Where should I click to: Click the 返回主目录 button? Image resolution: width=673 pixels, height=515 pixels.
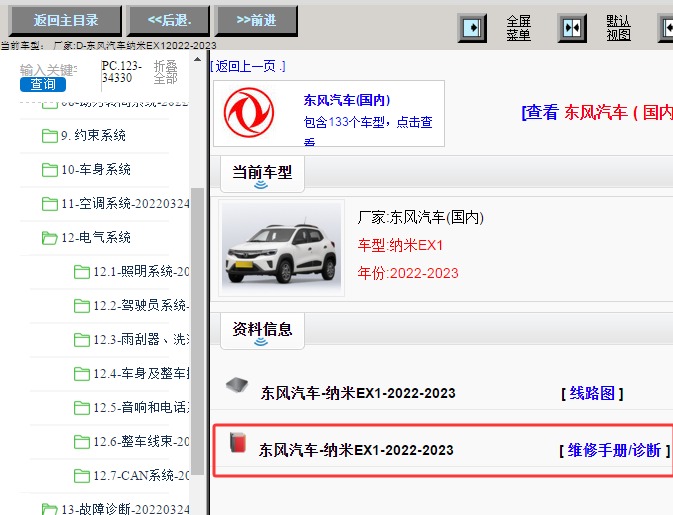click(65, 21)
